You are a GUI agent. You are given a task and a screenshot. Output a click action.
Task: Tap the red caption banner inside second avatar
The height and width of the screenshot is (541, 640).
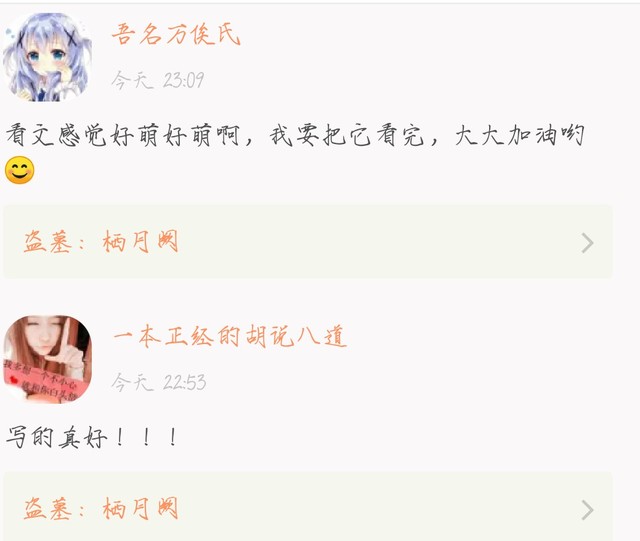(43, 382)
